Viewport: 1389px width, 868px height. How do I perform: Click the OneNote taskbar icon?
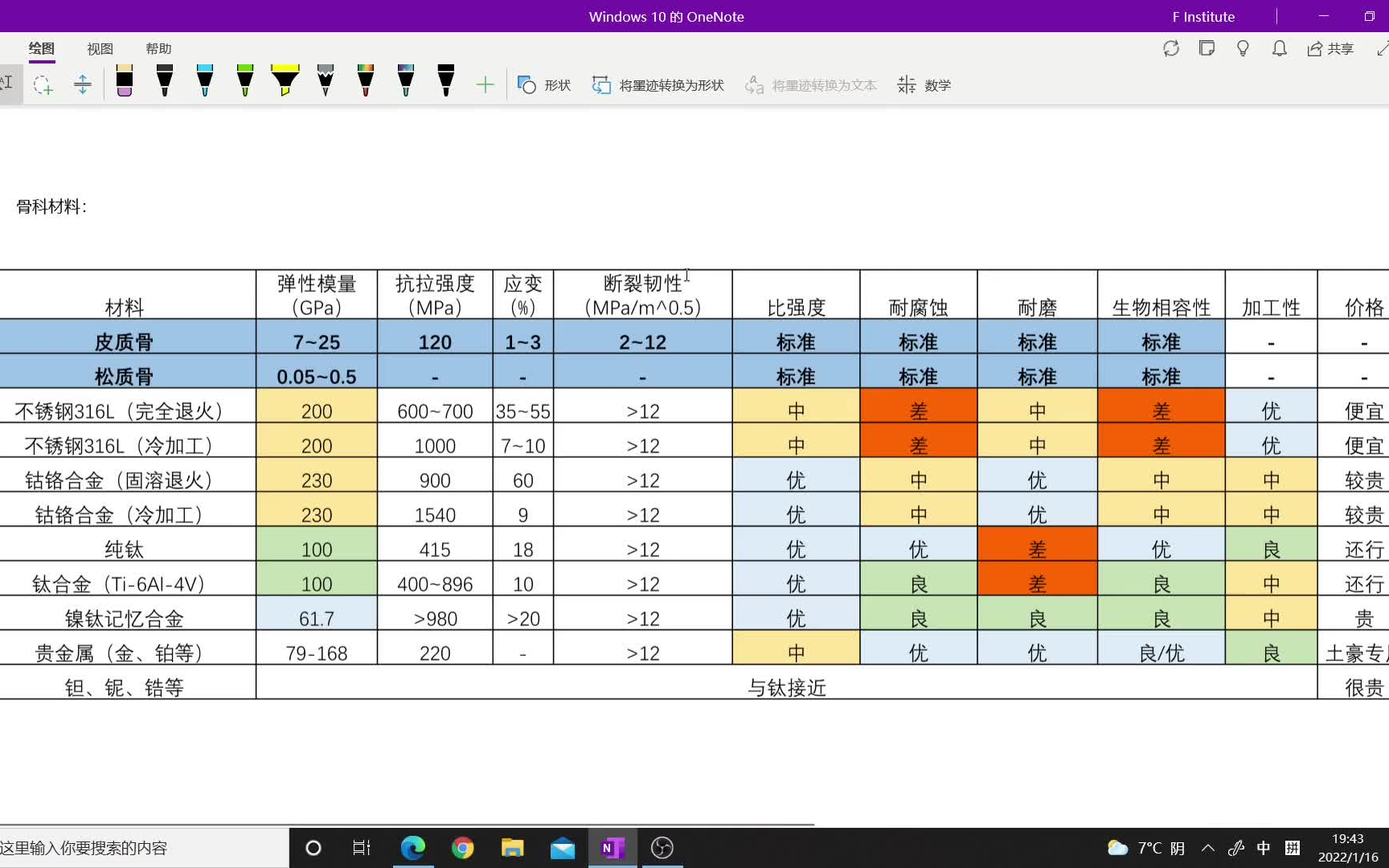click(613, 848)
